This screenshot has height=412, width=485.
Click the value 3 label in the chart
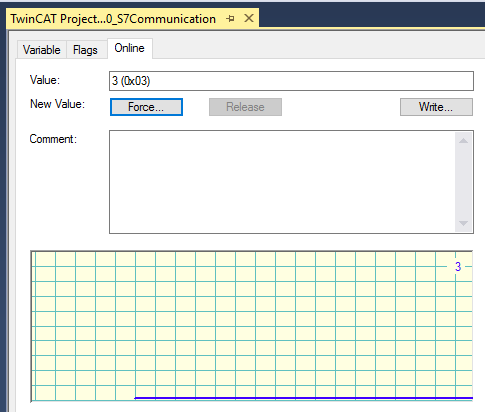(458, 267)
